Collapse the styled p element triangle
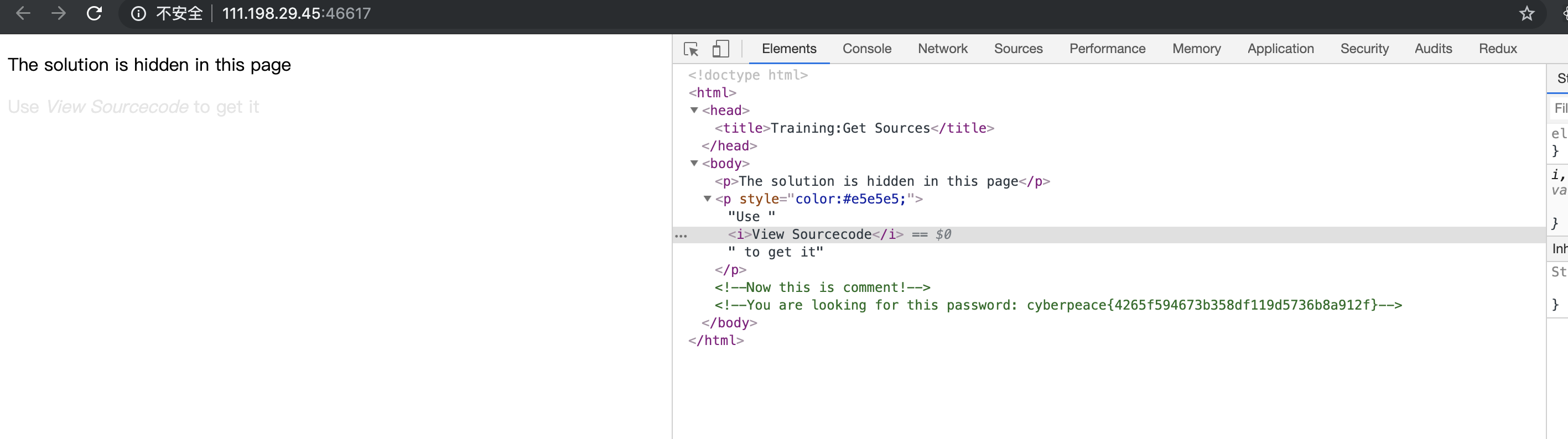 [x=707, y=198]
